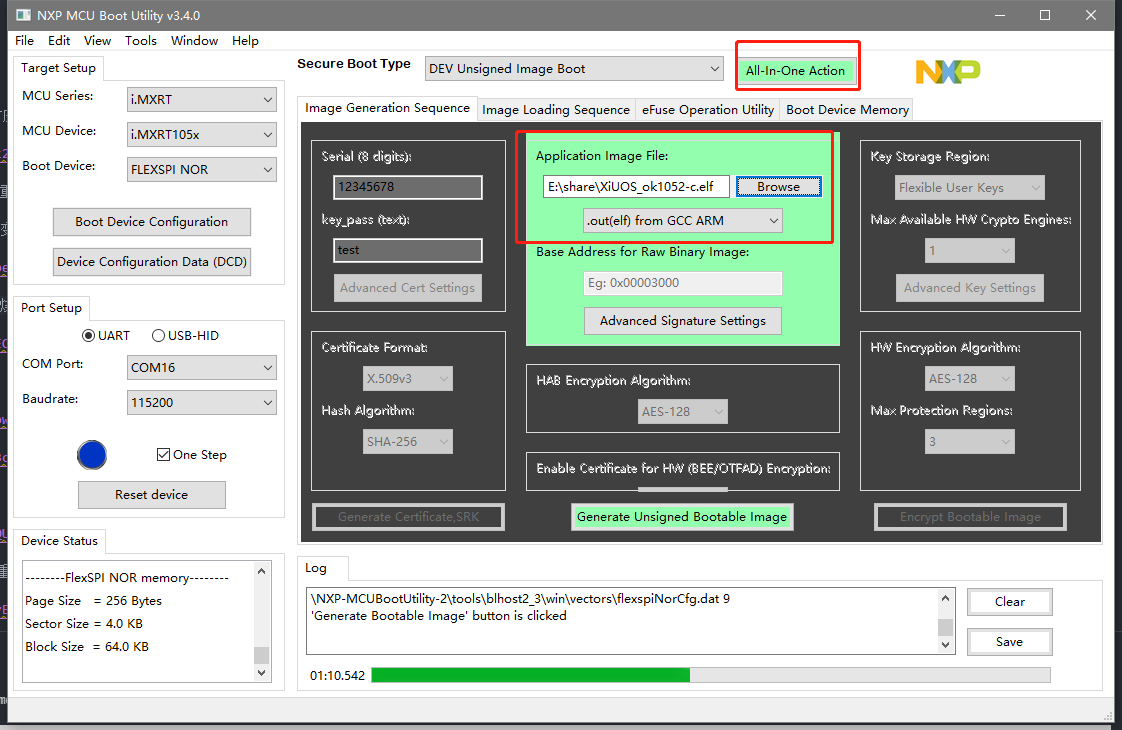Click the Reset device button
This screenshot has width=1122, height=730.
[x=152, y=495]
